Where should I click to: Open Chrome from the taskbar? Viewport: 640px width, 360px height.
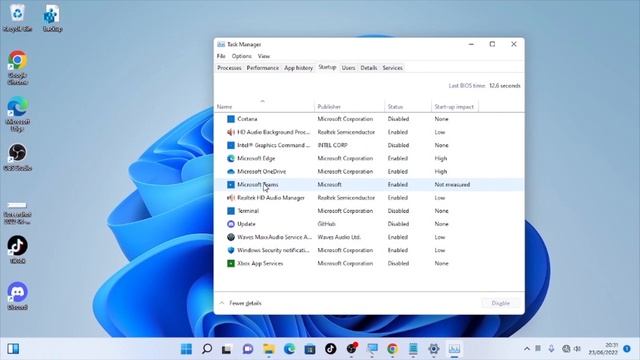[x=392, y=349]
